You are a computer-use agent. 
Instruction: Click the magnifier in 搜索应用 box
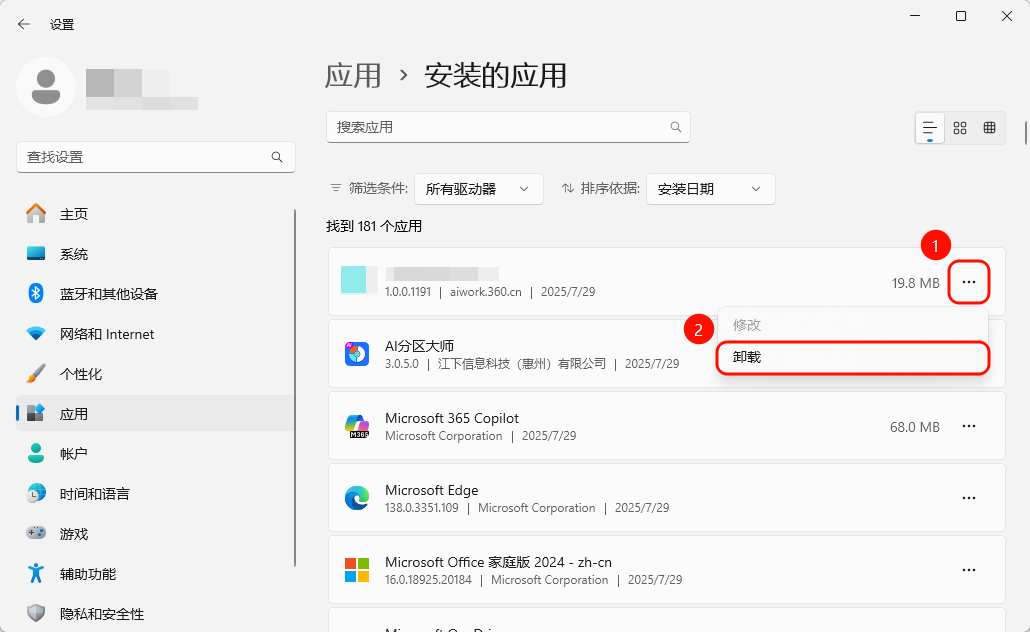[675, 127]
